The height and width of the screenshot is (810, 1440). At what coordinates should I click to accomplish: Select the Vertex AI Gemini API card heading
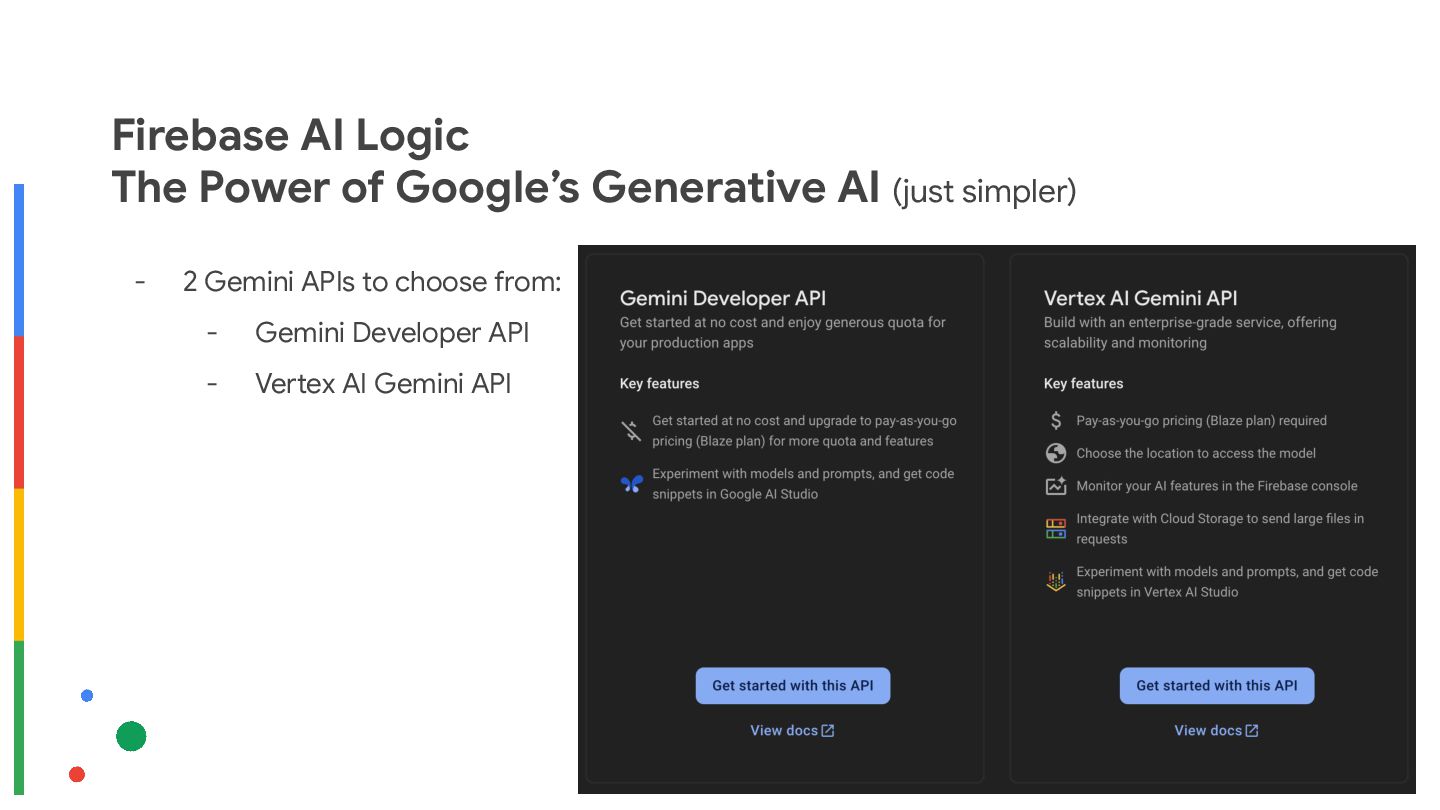click(x=1141, y=298)
